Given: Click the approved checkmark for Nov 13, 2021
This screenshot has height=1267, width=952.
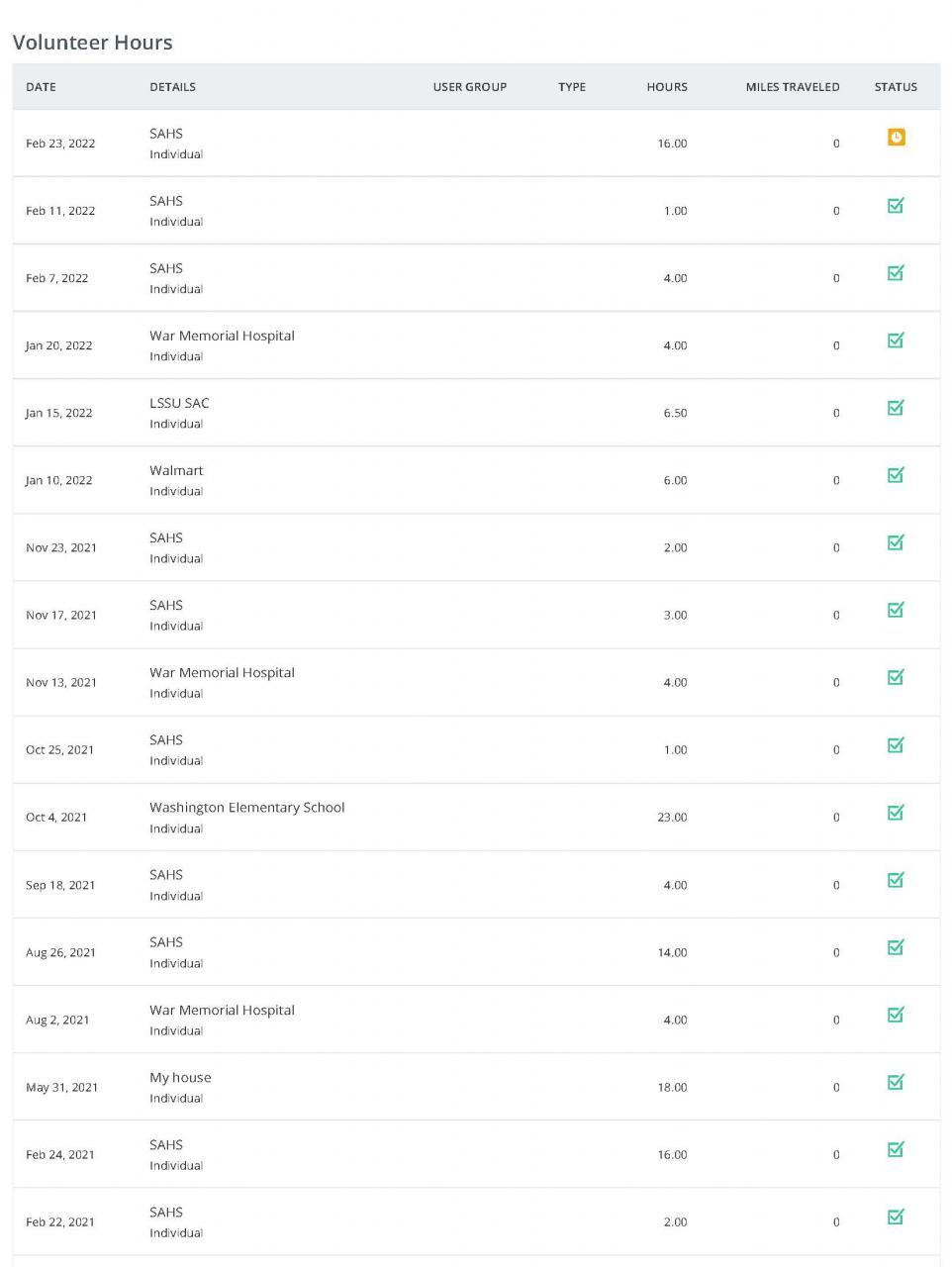Looking at the screenshot, I should click(896, 677).
